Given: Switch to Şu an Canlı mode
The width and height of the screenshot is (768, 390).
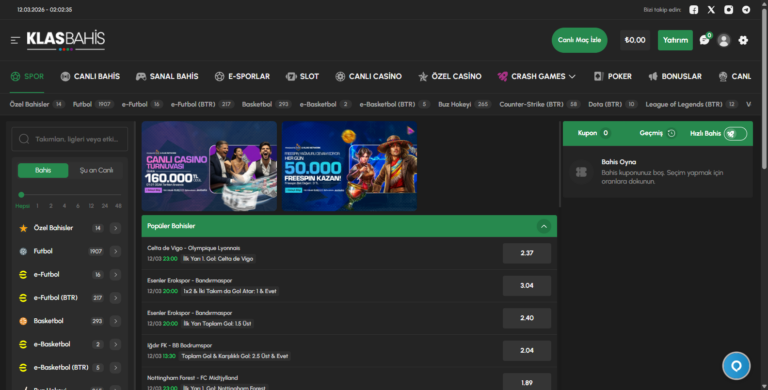Looking at the screenshot, I should coord(96,170).
